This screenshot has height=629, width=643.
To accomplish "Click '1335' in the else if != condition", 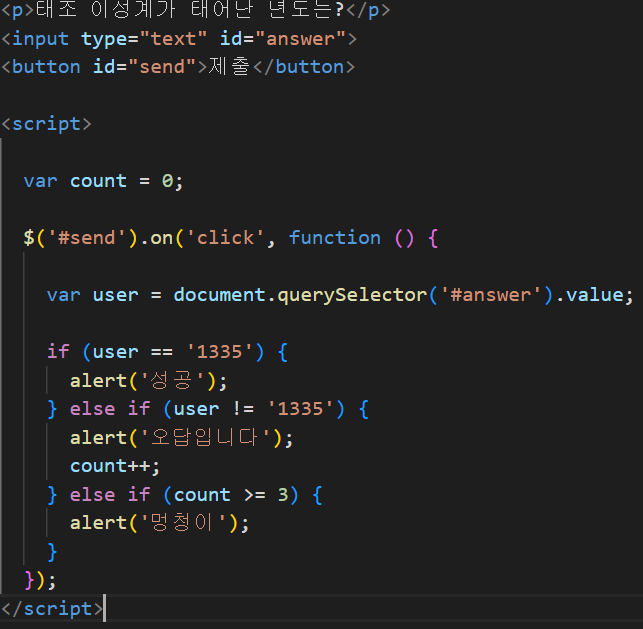I will [301, 409].
